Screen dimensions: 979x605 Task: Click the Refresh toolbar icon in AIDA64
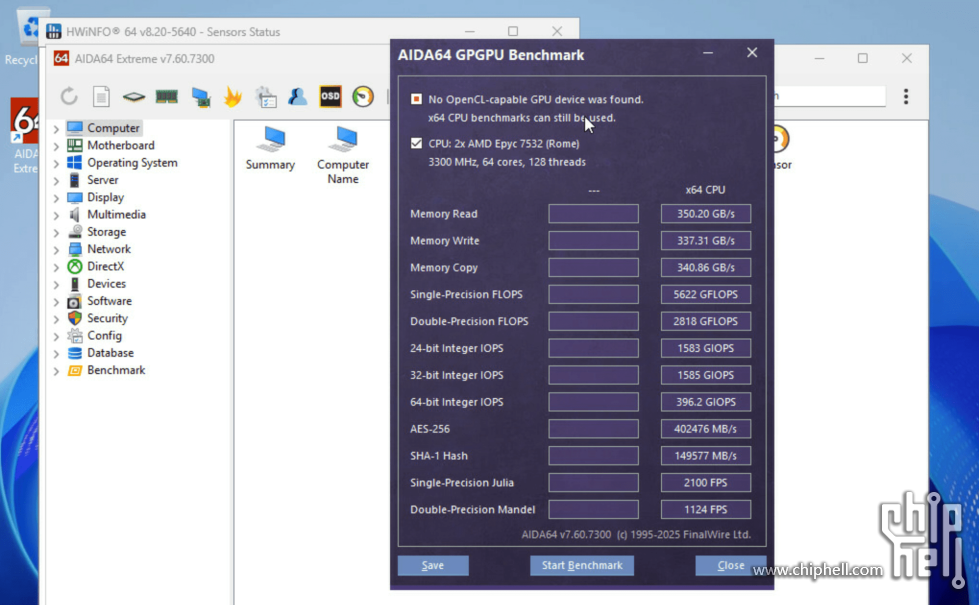(x=69, y=96)
